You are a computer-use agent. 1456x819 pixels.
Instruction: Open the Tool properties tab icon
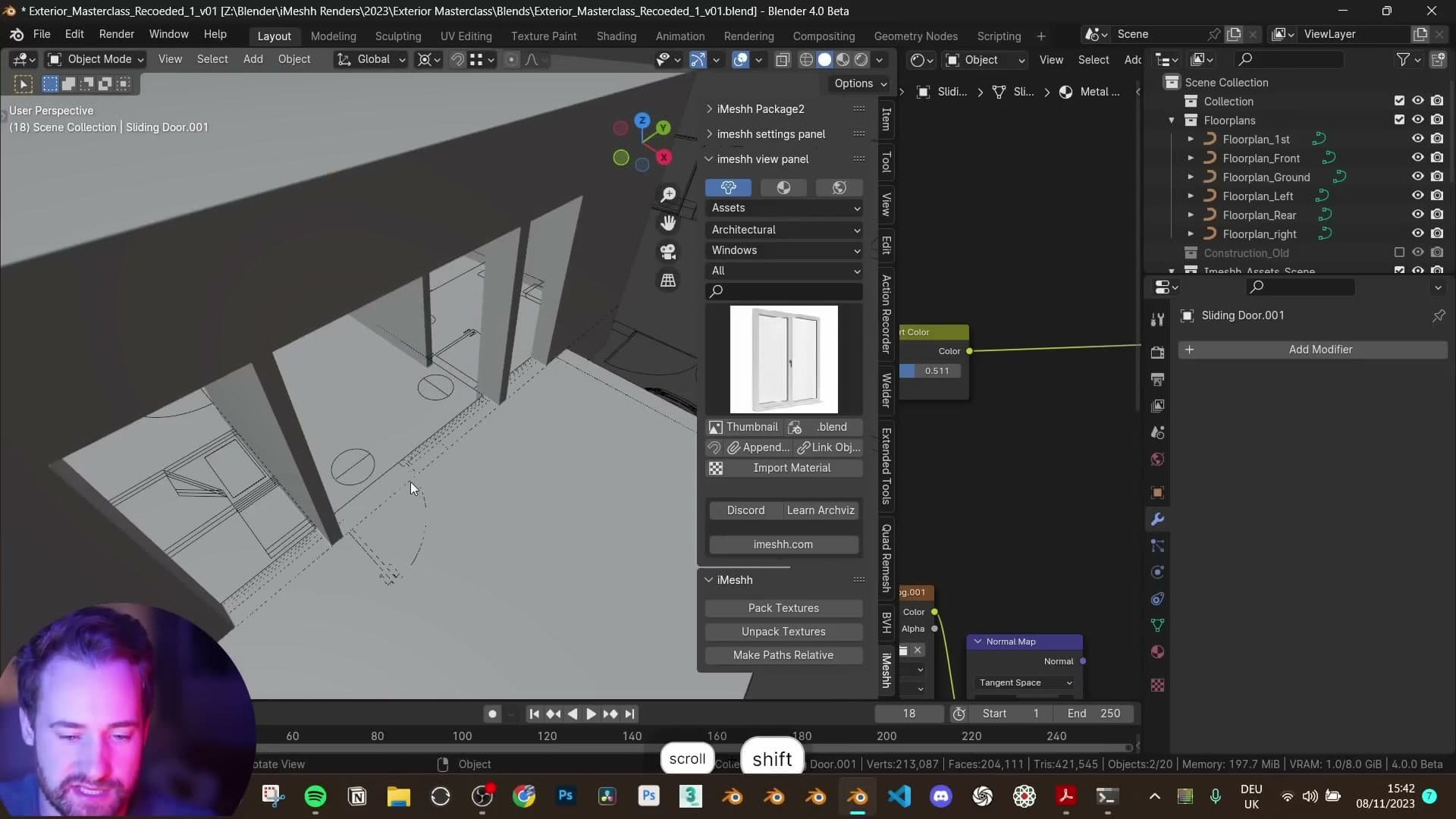point(1157,319)
